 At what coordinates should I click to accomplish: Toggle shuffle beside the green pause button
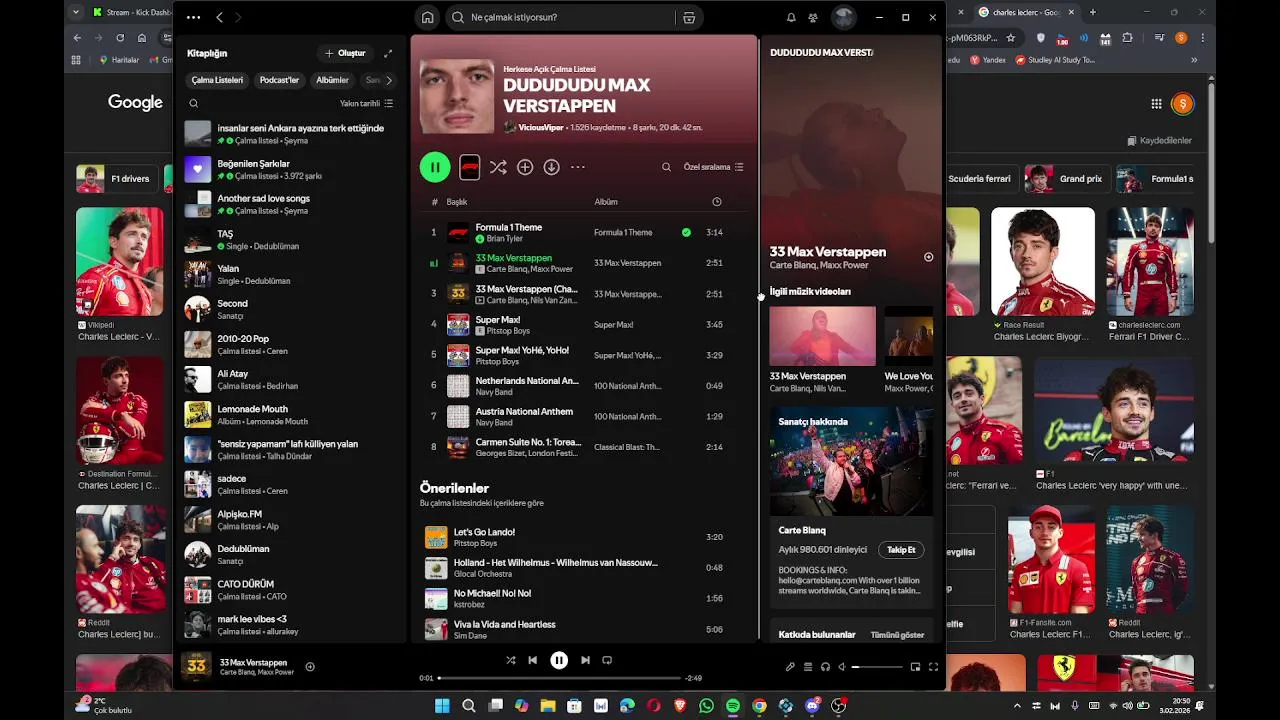click(x=498, y=167)
